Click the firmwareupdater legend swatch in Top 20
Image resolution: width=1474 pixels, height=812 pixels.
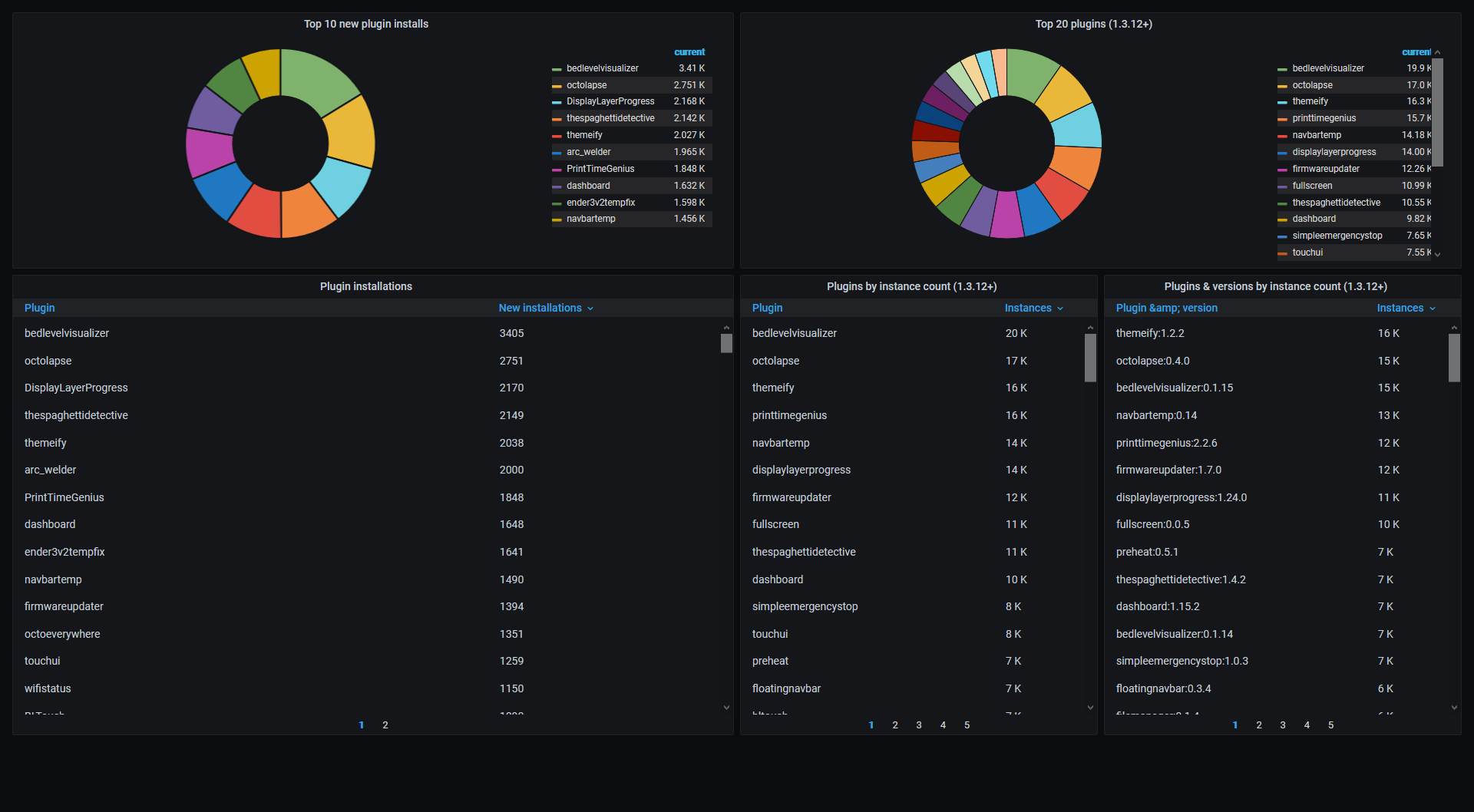click(x=1282, y=170)
